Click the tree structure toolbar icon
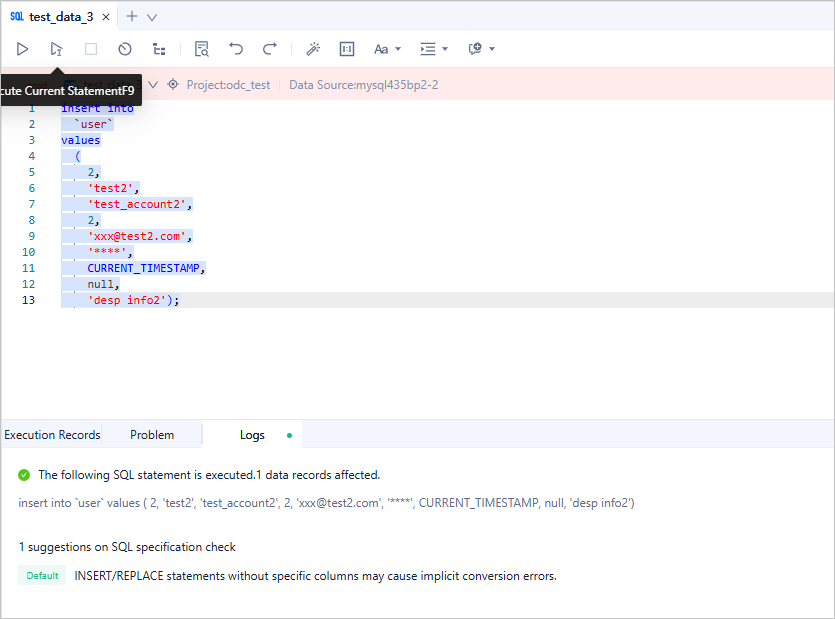The width and height of the screenshot is (835, 619). click(x=159, y=49)
